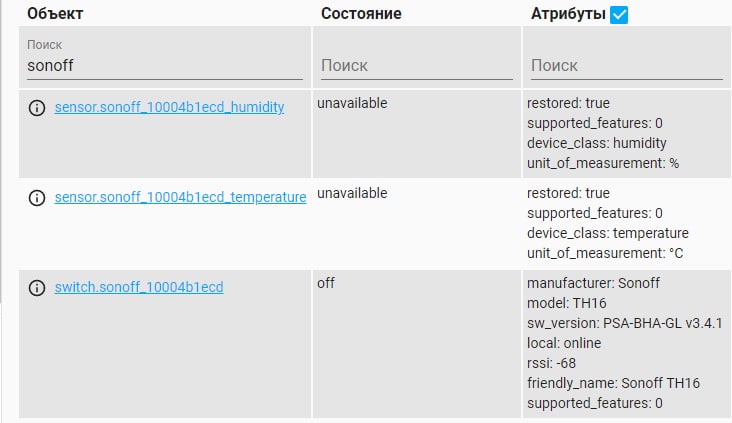The height and width of the screenshot is (423, 732).
Task: Click the Атрибуты column header text
Action: [567, 14]
